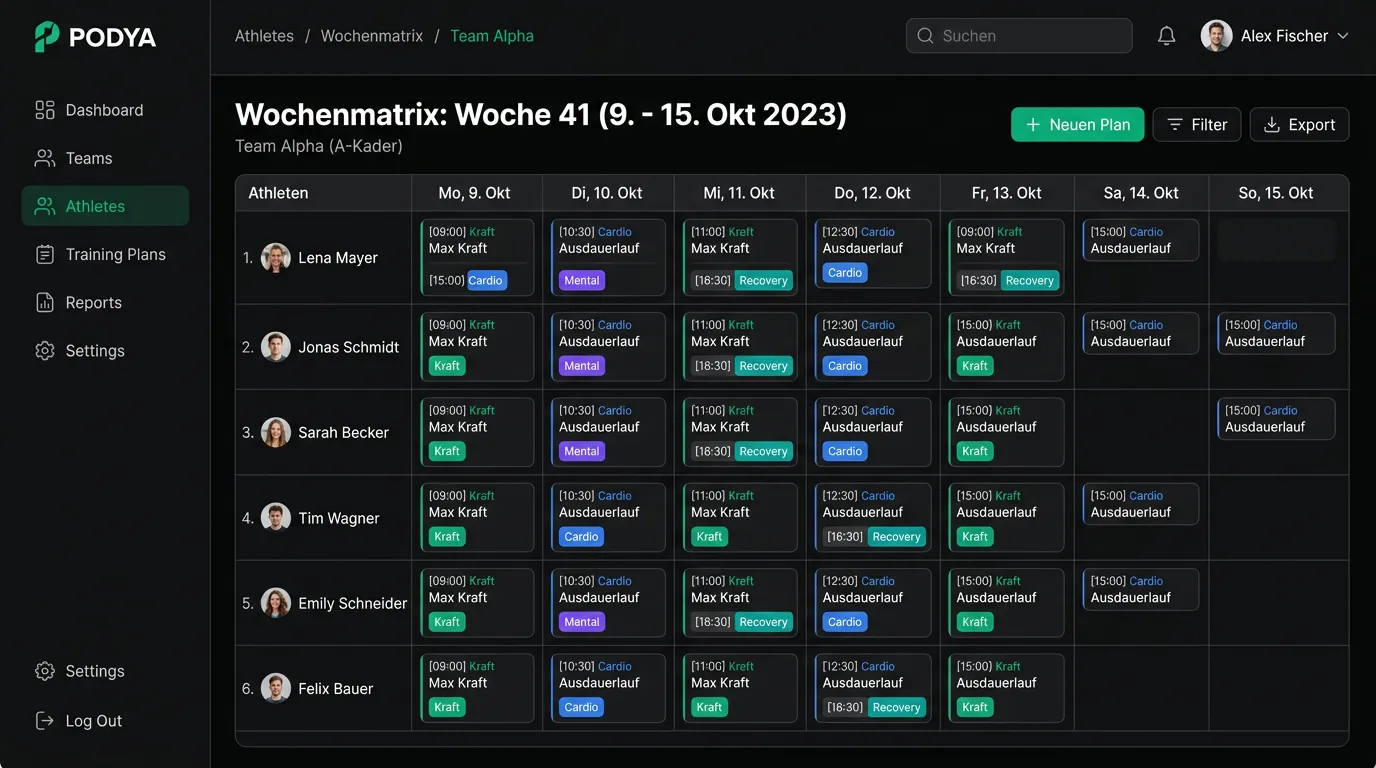The height and width of the screenshot is (768, 1376).
Task: Click the Log Out arrow icon
Action: click(x=45, y=721)
